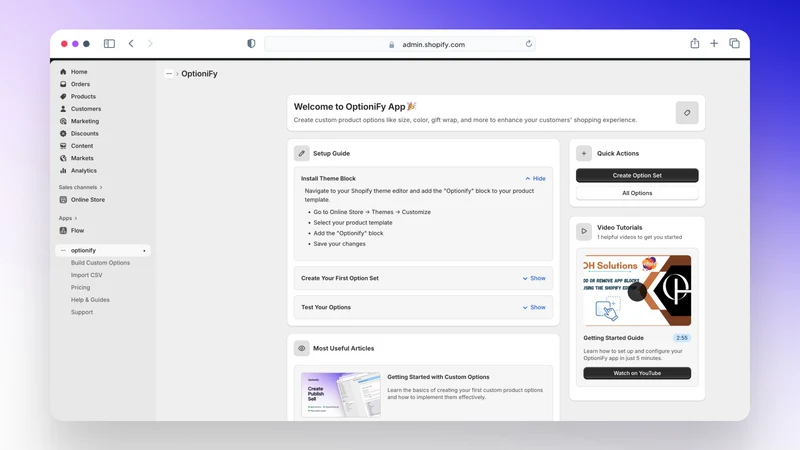The width and height of the screenshot is (800, 450).
Task: Focus the admin.shopify.com address bar
Action: pos(399,44)
